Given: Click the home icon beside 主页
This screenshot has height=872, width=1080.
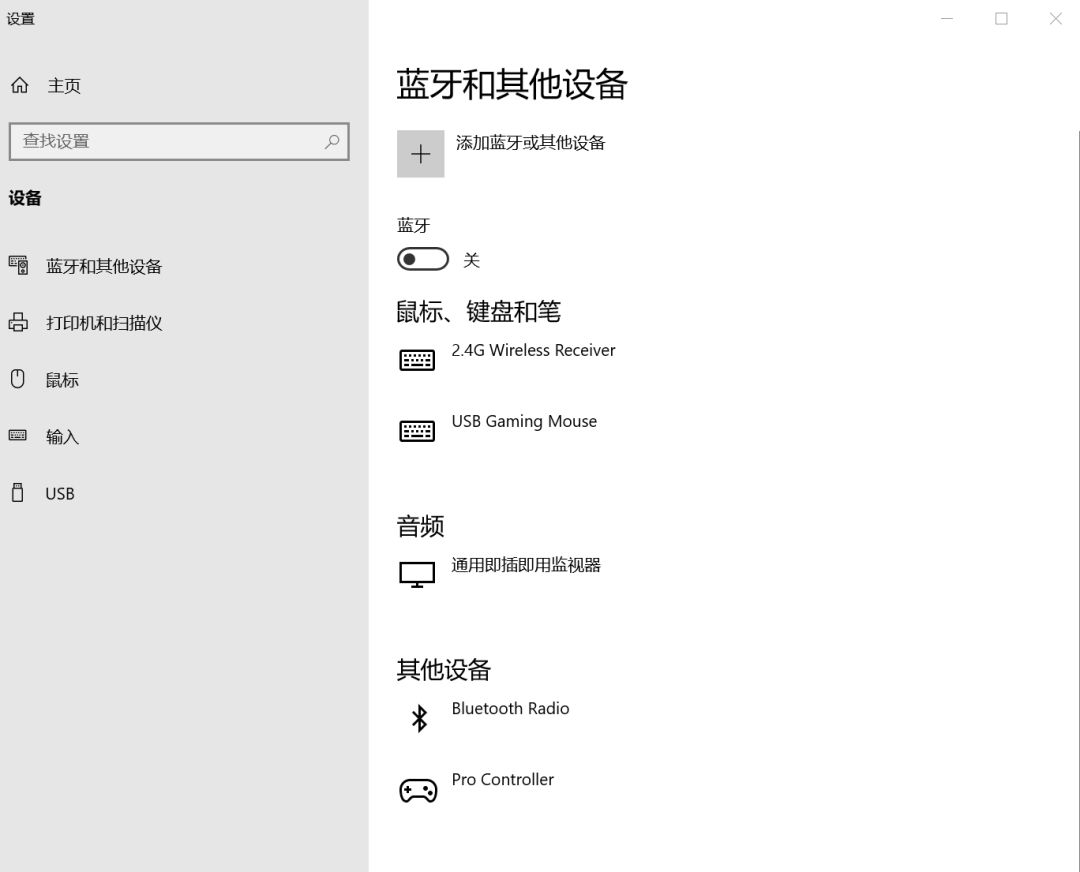Looking at the screenshot, I should pyautogui.click(x=19, y=85).
